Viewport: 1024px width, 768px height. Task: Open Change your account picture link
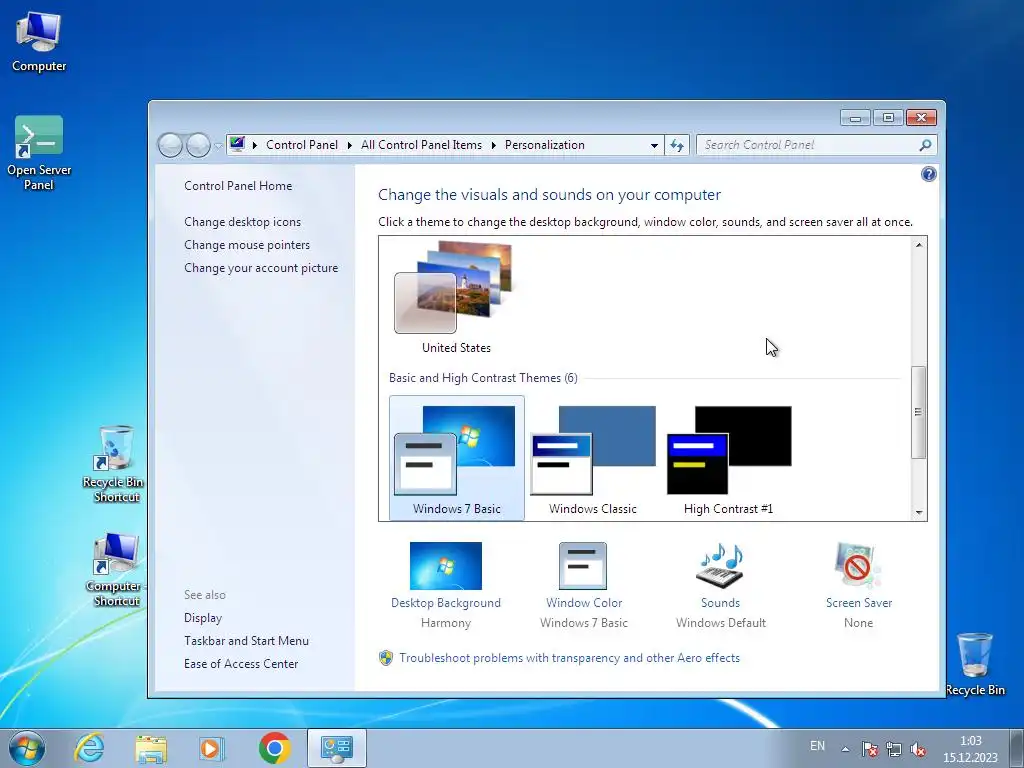tap(261, 268)
